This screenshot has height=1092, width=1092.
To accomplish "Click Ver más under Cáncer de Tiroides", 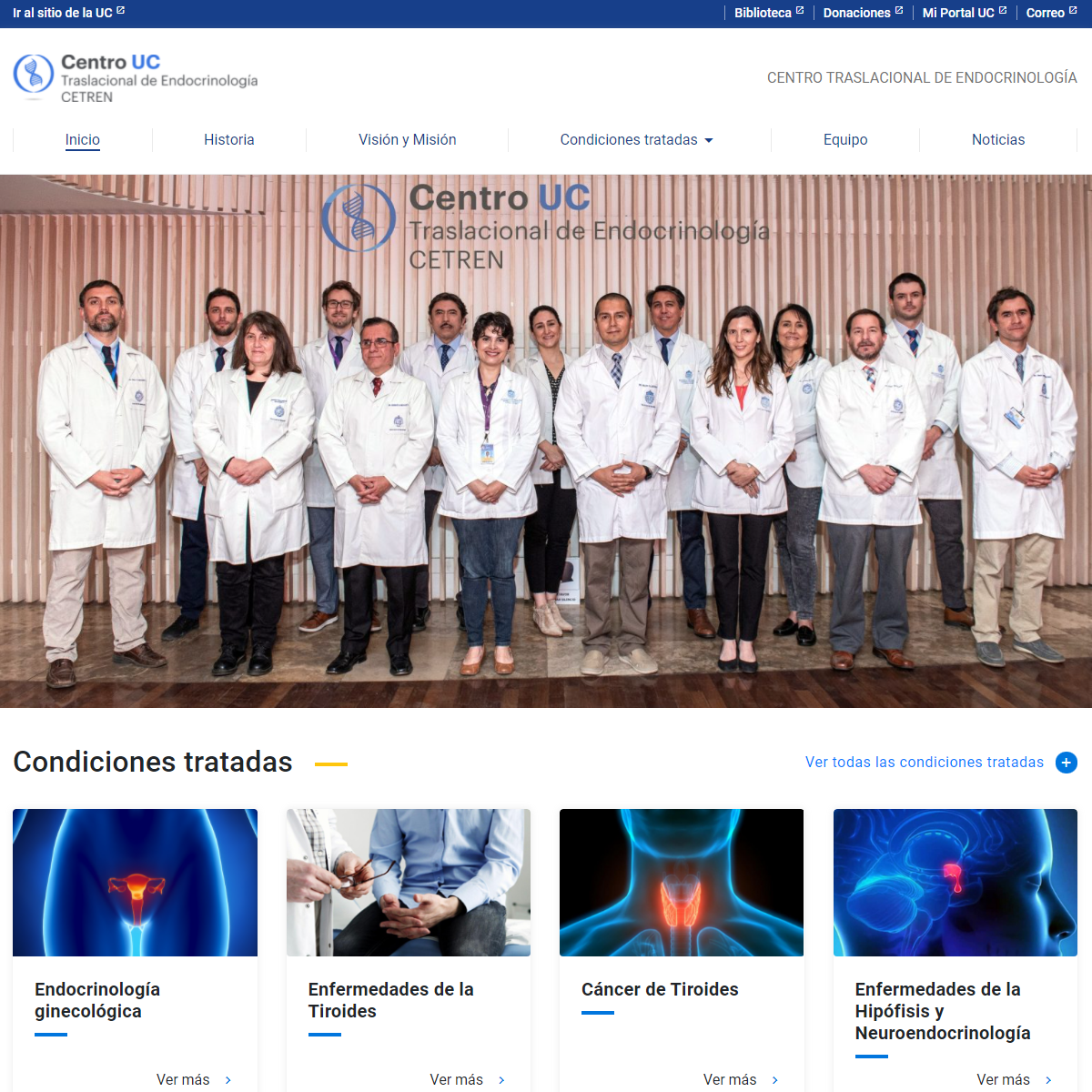I will coord(730,1079).
